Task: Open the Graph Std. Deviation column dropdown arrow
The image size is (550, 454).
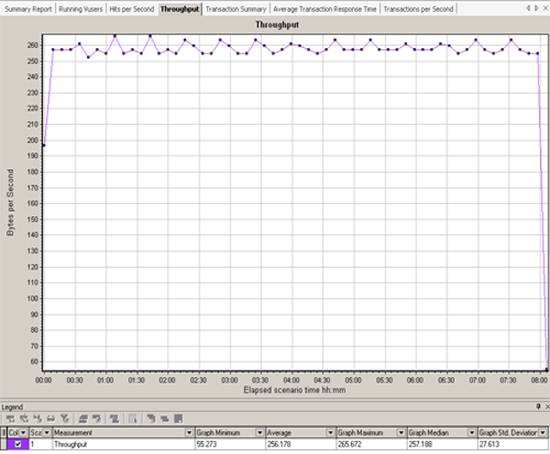Action: pyautogui.click(x=543, y=433)
